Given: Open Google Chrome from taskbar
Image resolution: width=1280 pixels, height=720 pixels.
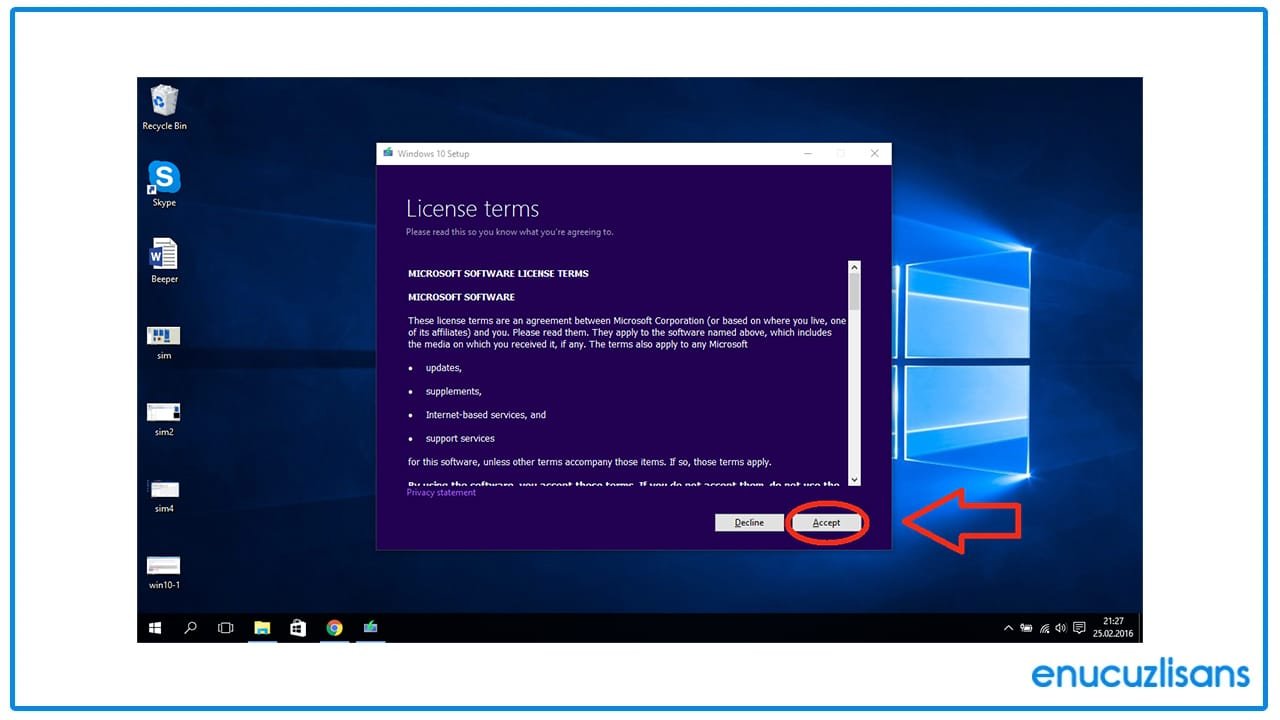Looking at the screenshot, I should tap(334, 628).
